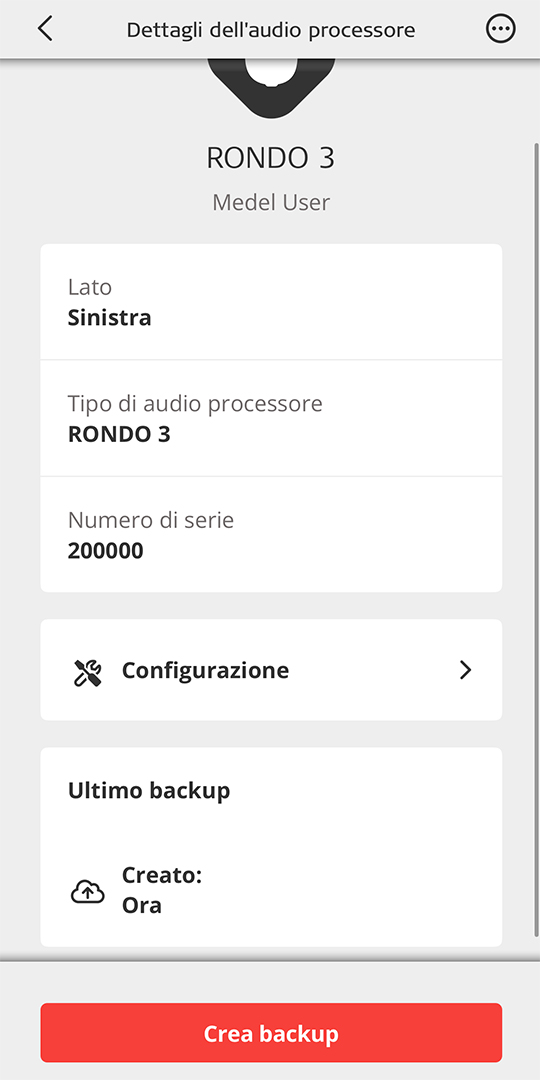Click the RONDO 3 device title
Image resolution: width=540 pixels, height=1080 pixels.
coord(271,158)
